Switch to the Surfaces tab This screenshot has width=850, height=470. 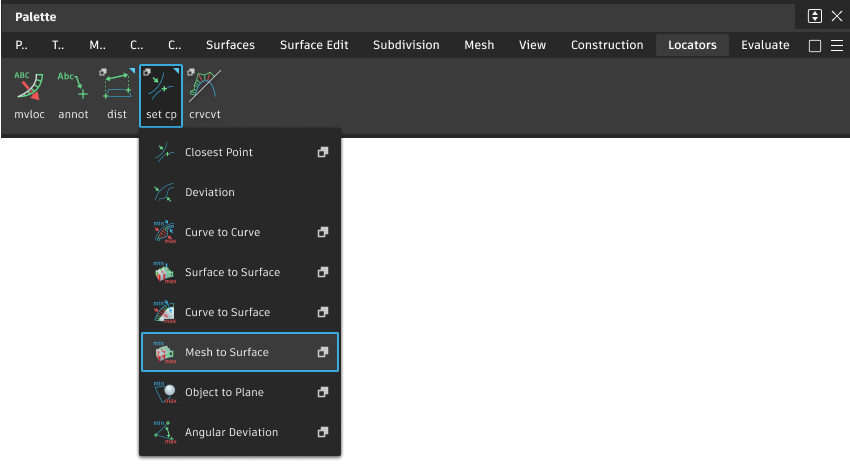click(230, 45)
